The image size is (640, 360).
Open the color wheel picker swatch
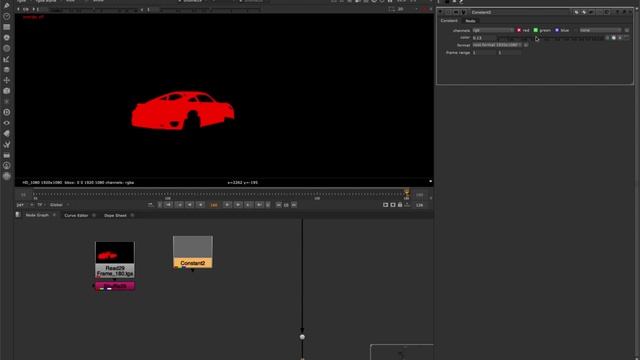(613, 38)
